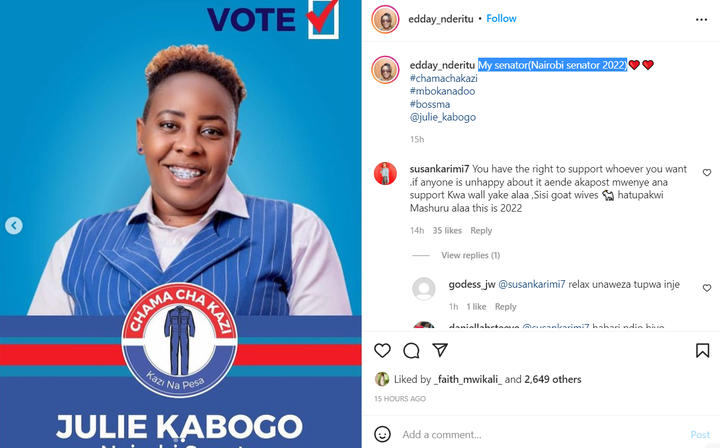Viewport: 720px width, 448px height.
Task: Open the comment bubble icon
Action: point(411,350)
